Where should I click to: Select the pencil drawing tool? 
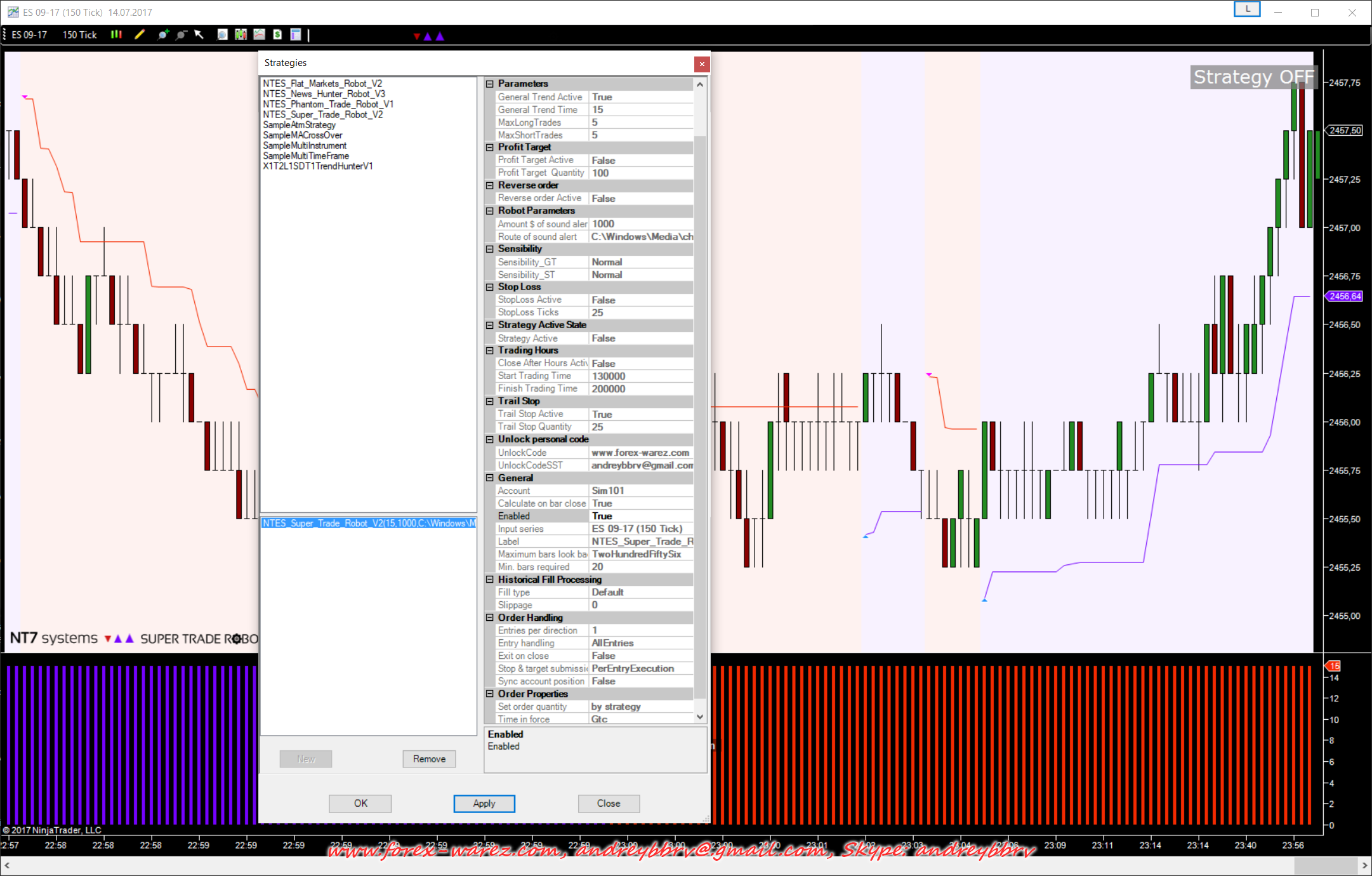point(140,35)
